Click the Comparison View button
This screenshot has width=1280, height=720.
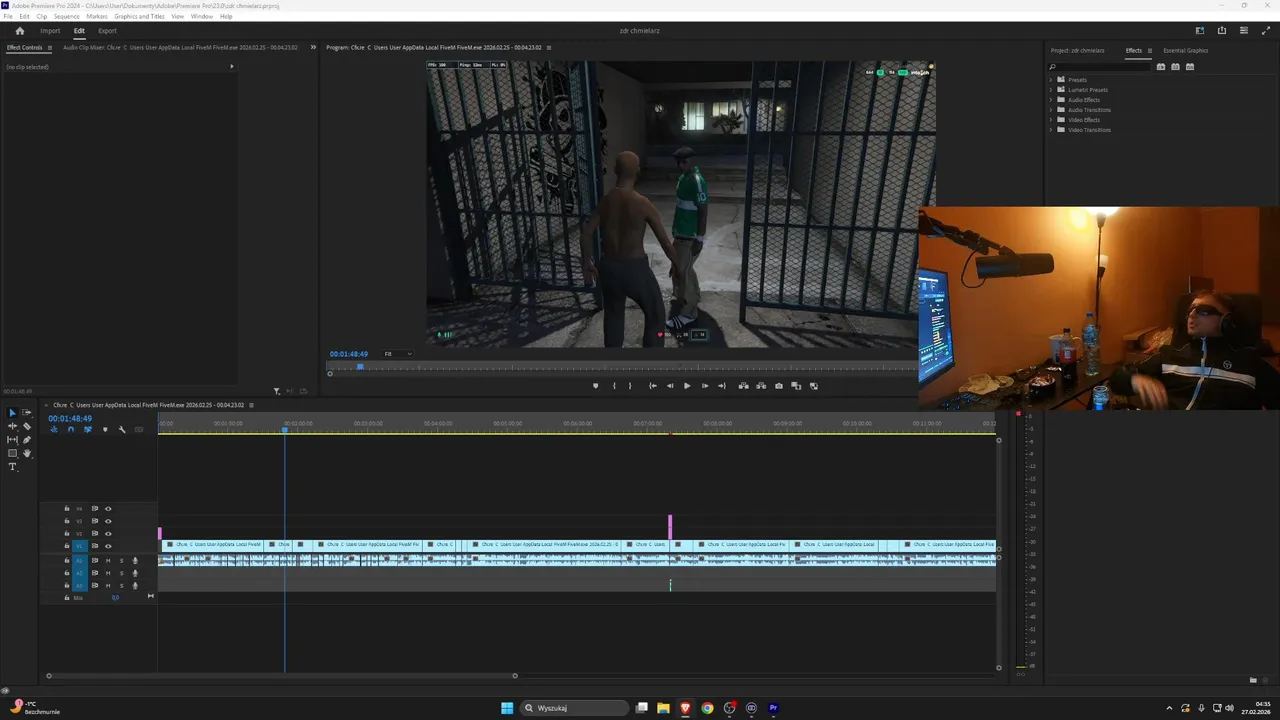796,386
